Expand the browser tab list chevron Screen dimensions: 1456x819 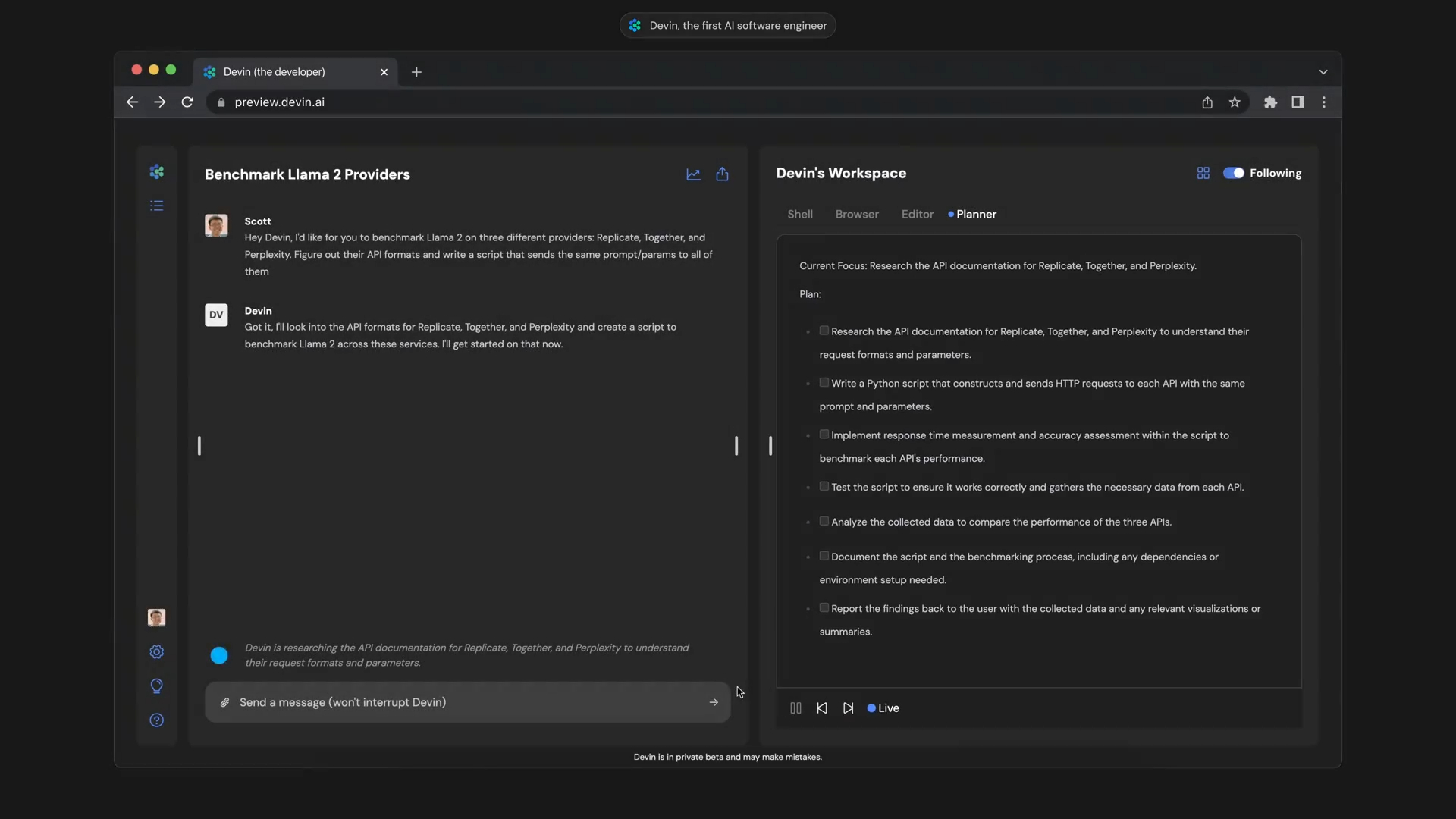[x=1323, y=72]
